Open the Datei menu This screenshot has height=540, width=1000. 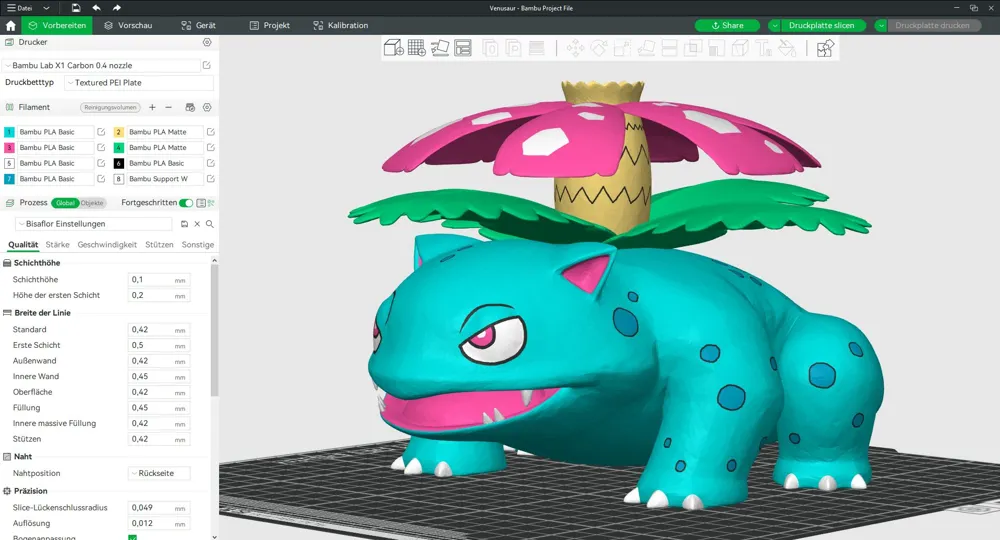19,8
